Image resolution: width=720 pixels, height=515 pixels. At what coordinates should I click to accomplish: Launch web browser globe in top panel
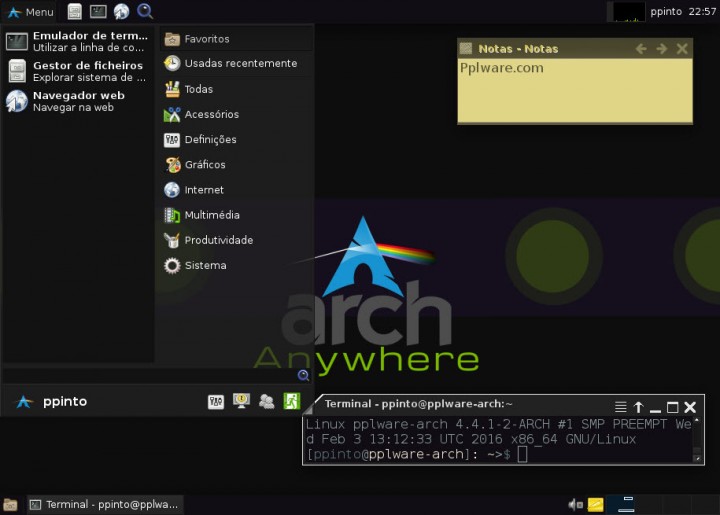[x=121, y=11]
